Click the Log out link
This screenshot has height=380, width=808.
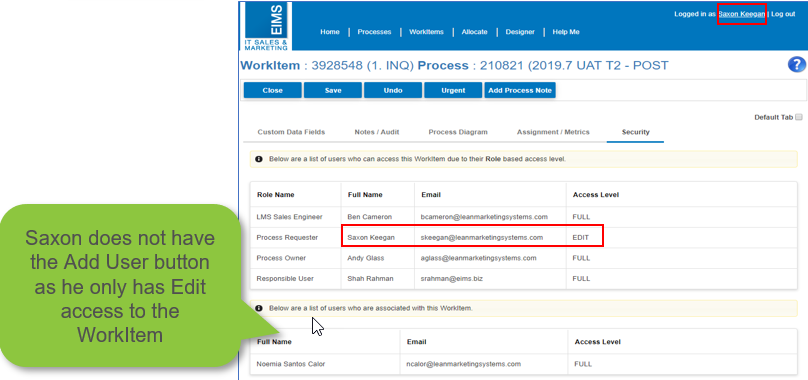point(783,14)
